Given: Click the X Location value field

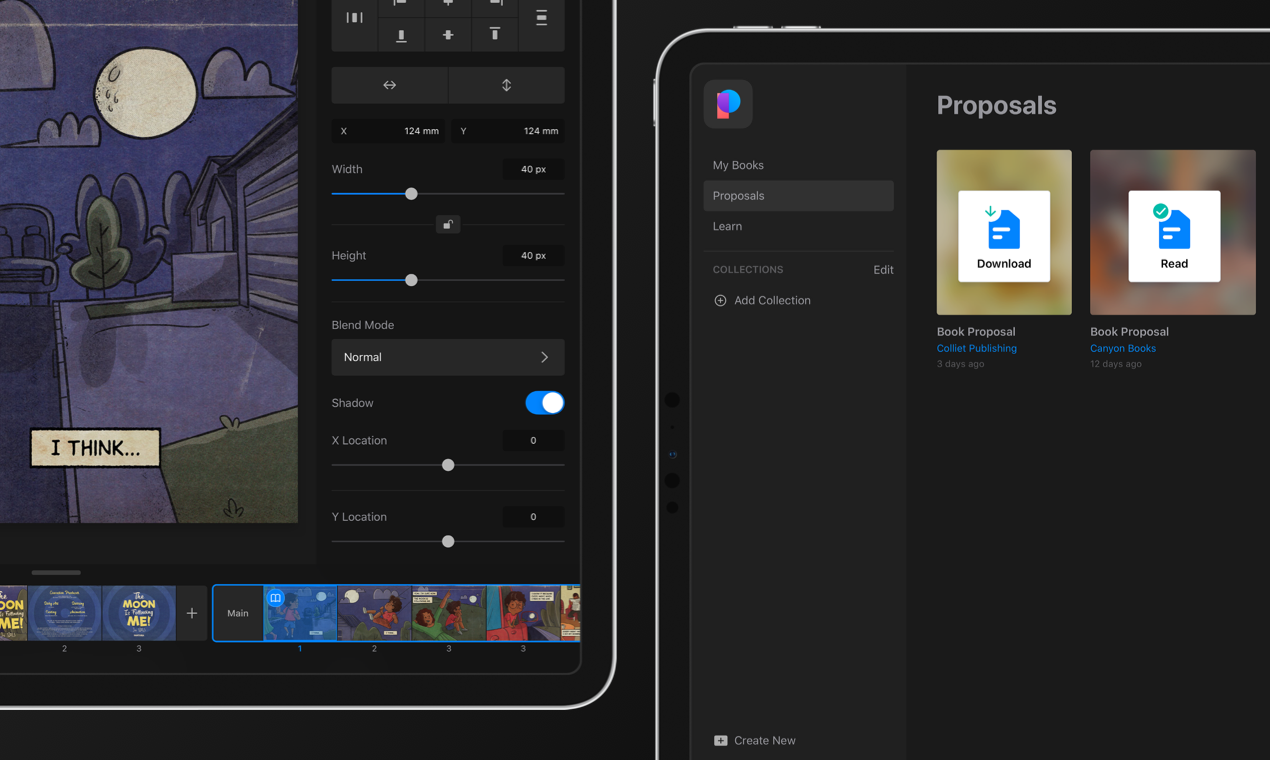Looking at the screenshot, I should (x=533, y=440).
